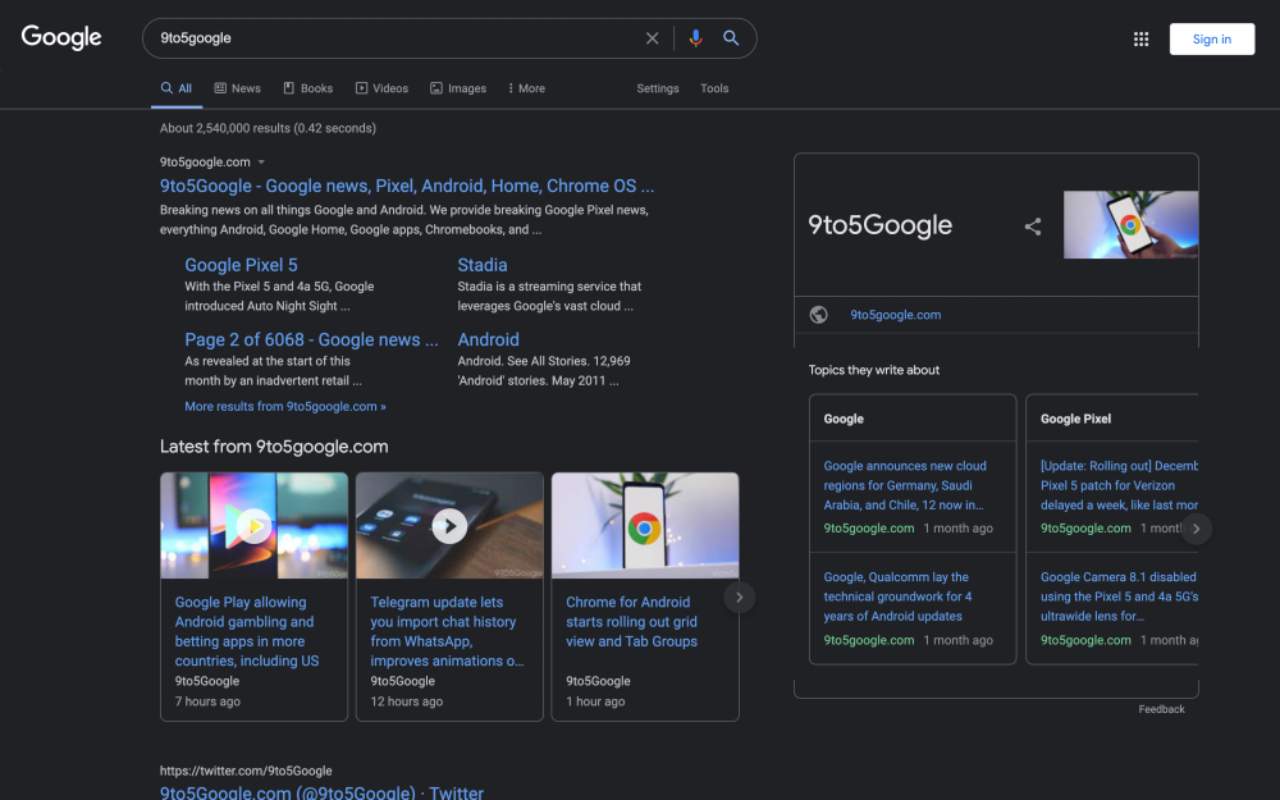This screenshot has height=800, width=1280.
Task: Open the Android sitelink
Action: pyautogui.click(x=488, y=340)
